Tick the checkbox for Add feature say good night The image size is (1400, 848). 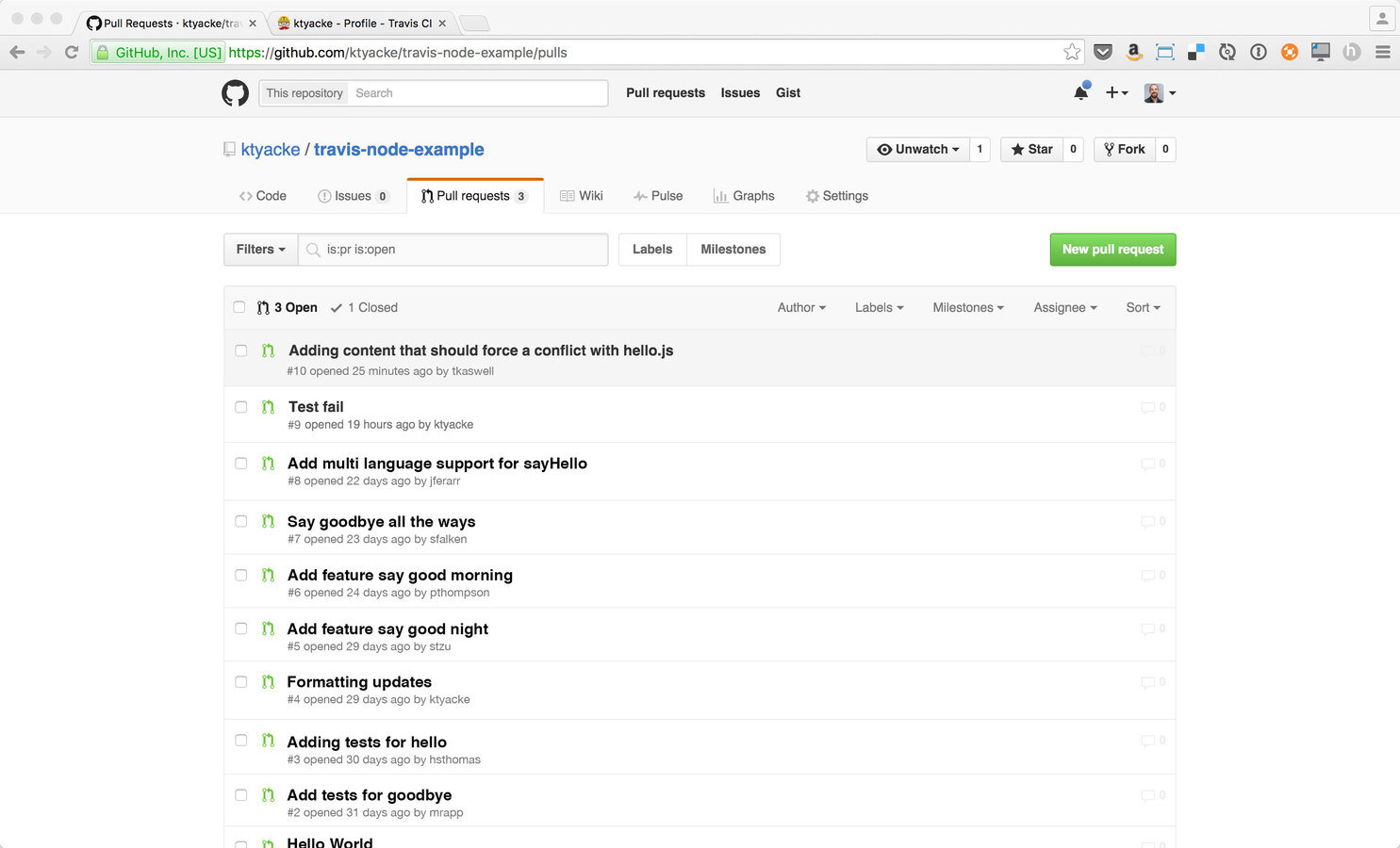click(241, 628)
